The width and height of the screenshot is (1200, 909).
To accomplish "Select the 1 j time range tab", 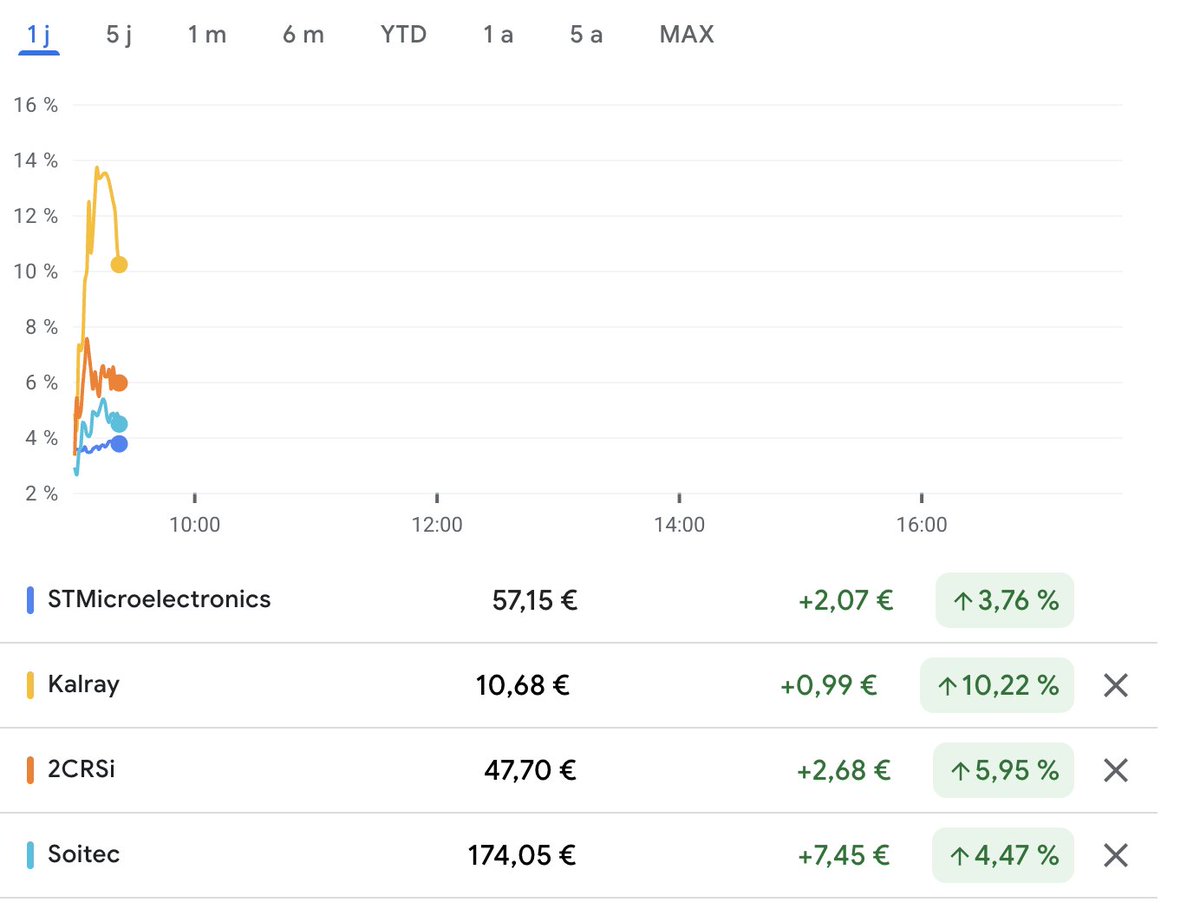I will pyautogui.click(x=40, y=35).
